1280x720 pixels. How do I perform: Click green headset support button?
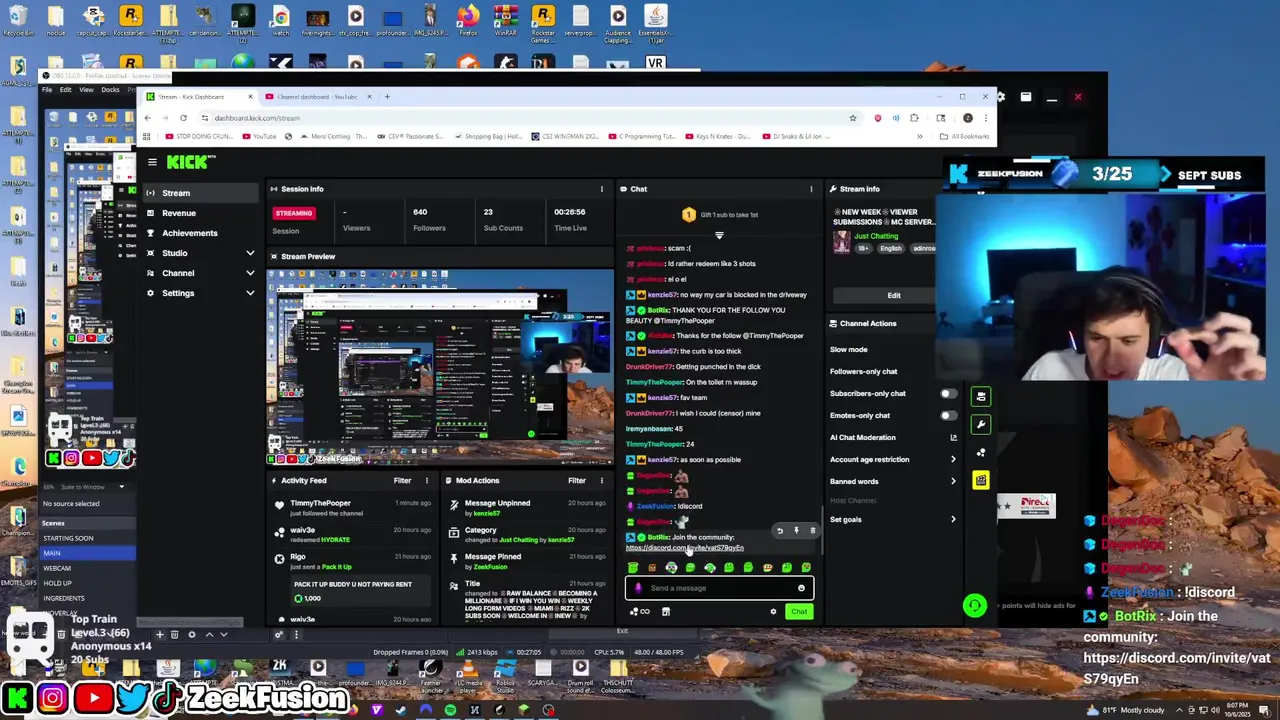pyautogui.click(x=975, y=605)
